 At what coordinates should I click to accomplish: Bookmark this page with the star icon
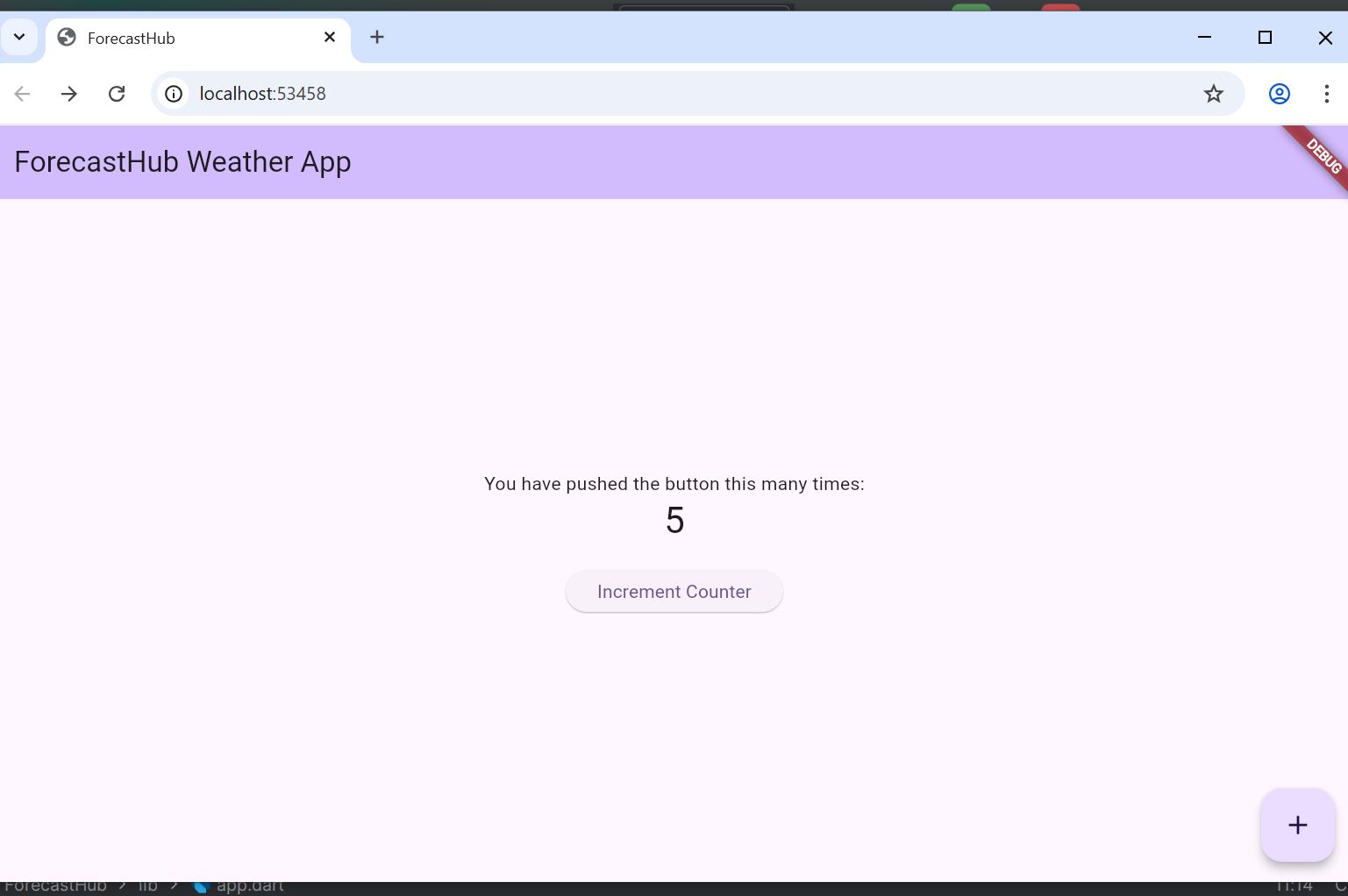tap(1213, 94)
